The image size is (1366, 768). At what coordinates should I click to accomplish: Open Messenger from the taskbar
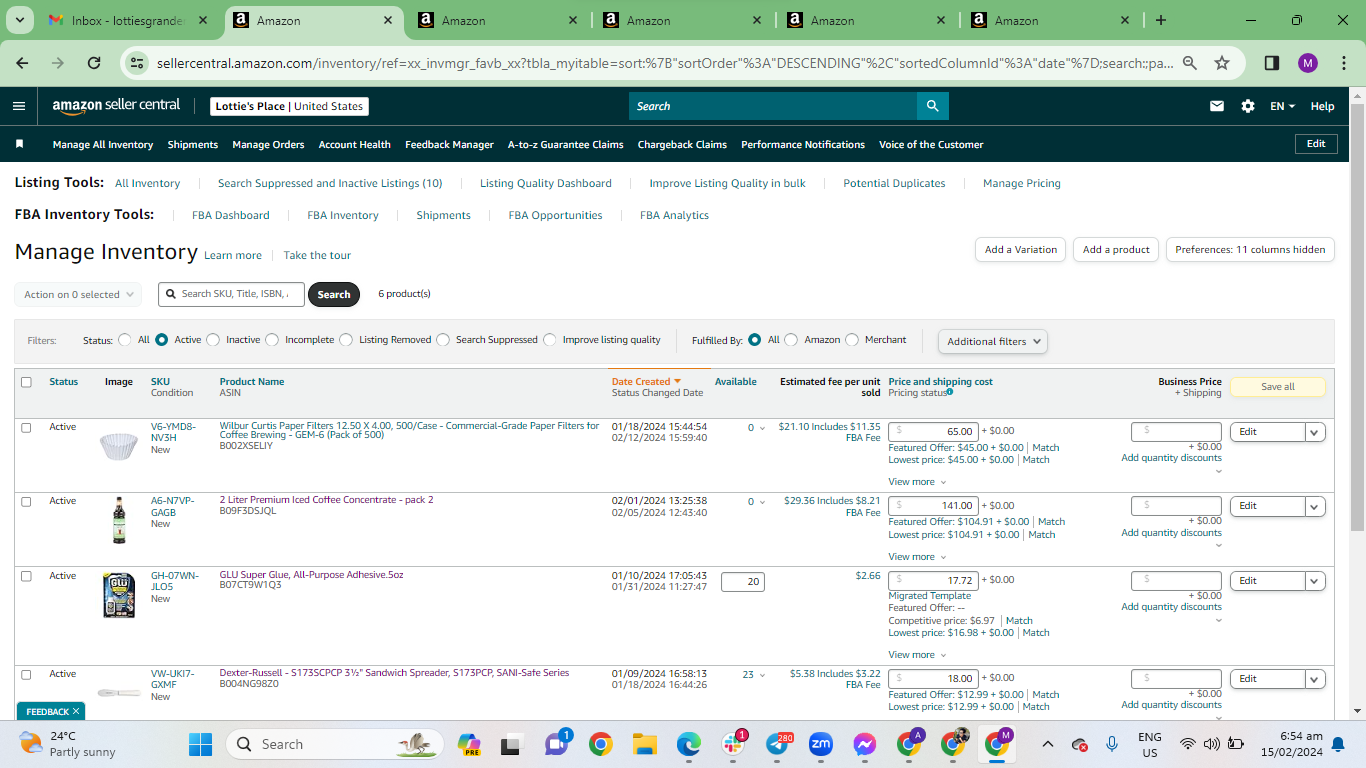click(865, 744)
